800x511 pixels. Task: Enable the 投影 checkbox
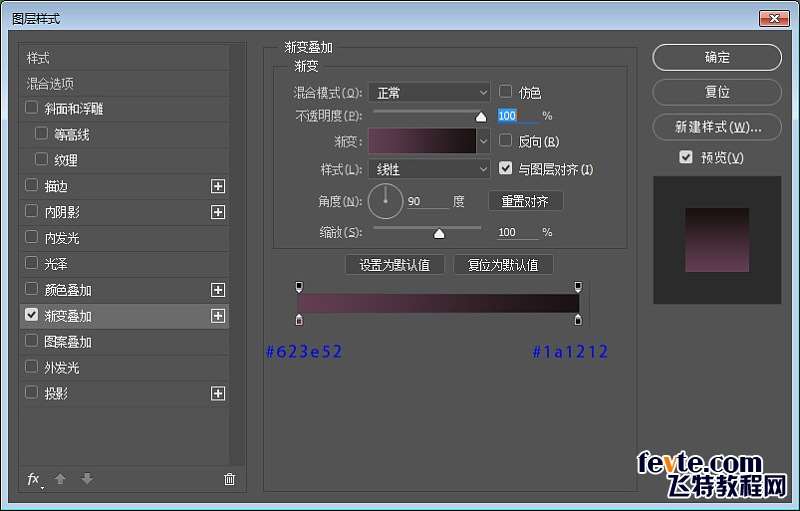[32, 392]
